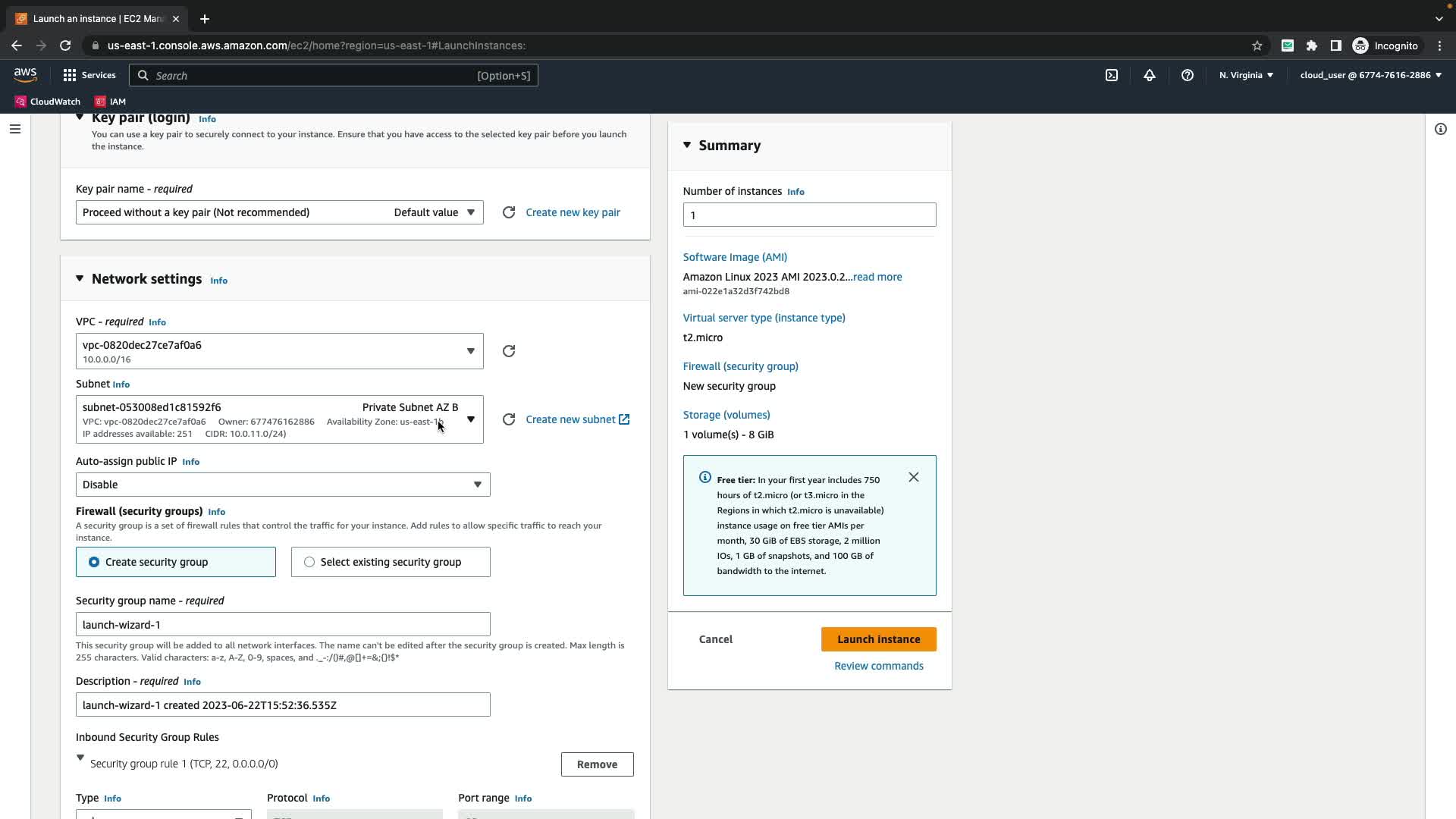Collapse Security group rule 1 details

coord(80,758)
